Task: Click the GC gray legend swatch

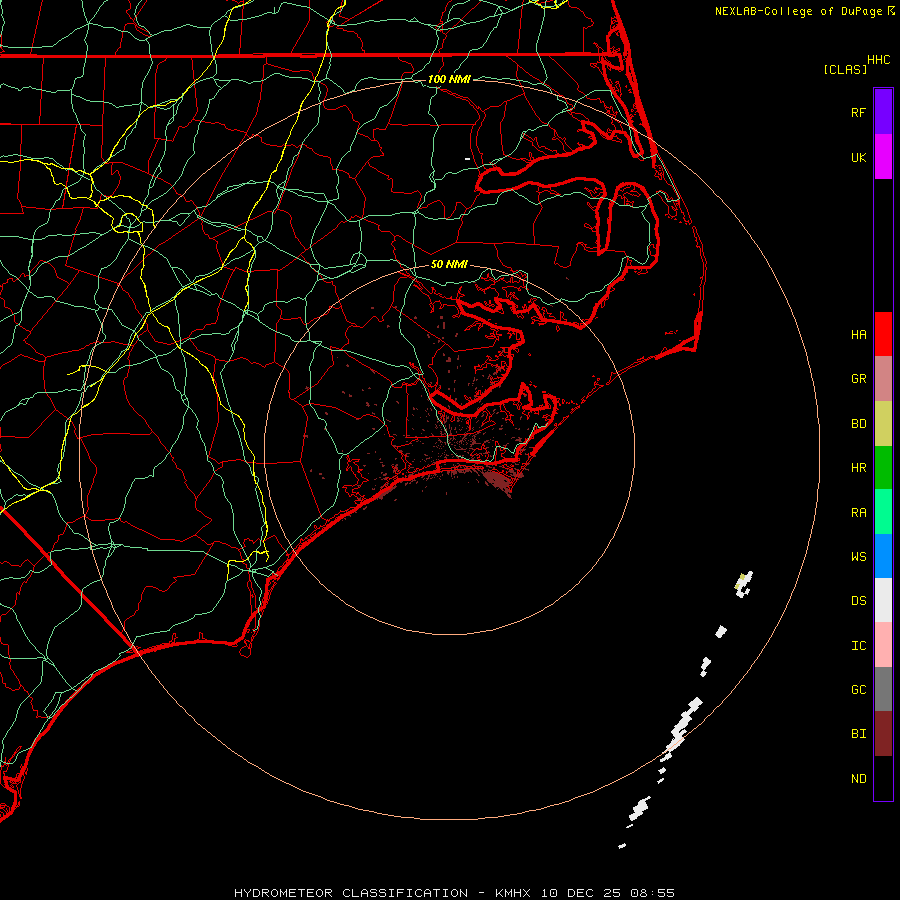Action: tap(883, 689)
